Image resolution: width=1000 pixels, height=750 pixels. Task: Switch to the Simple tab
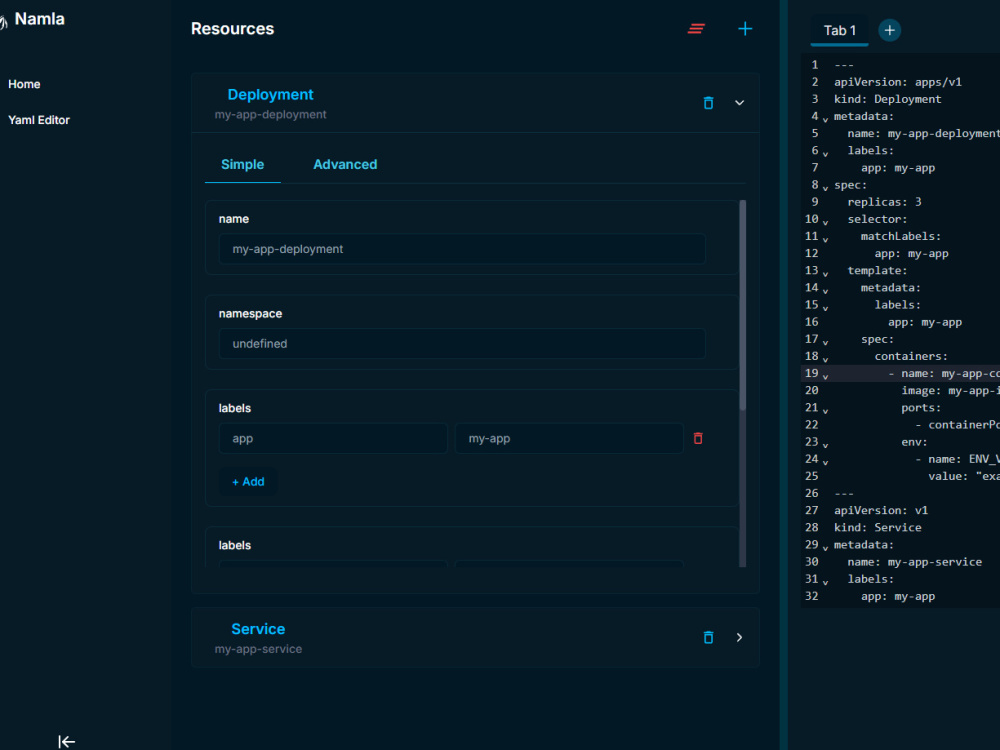point(242,165)
